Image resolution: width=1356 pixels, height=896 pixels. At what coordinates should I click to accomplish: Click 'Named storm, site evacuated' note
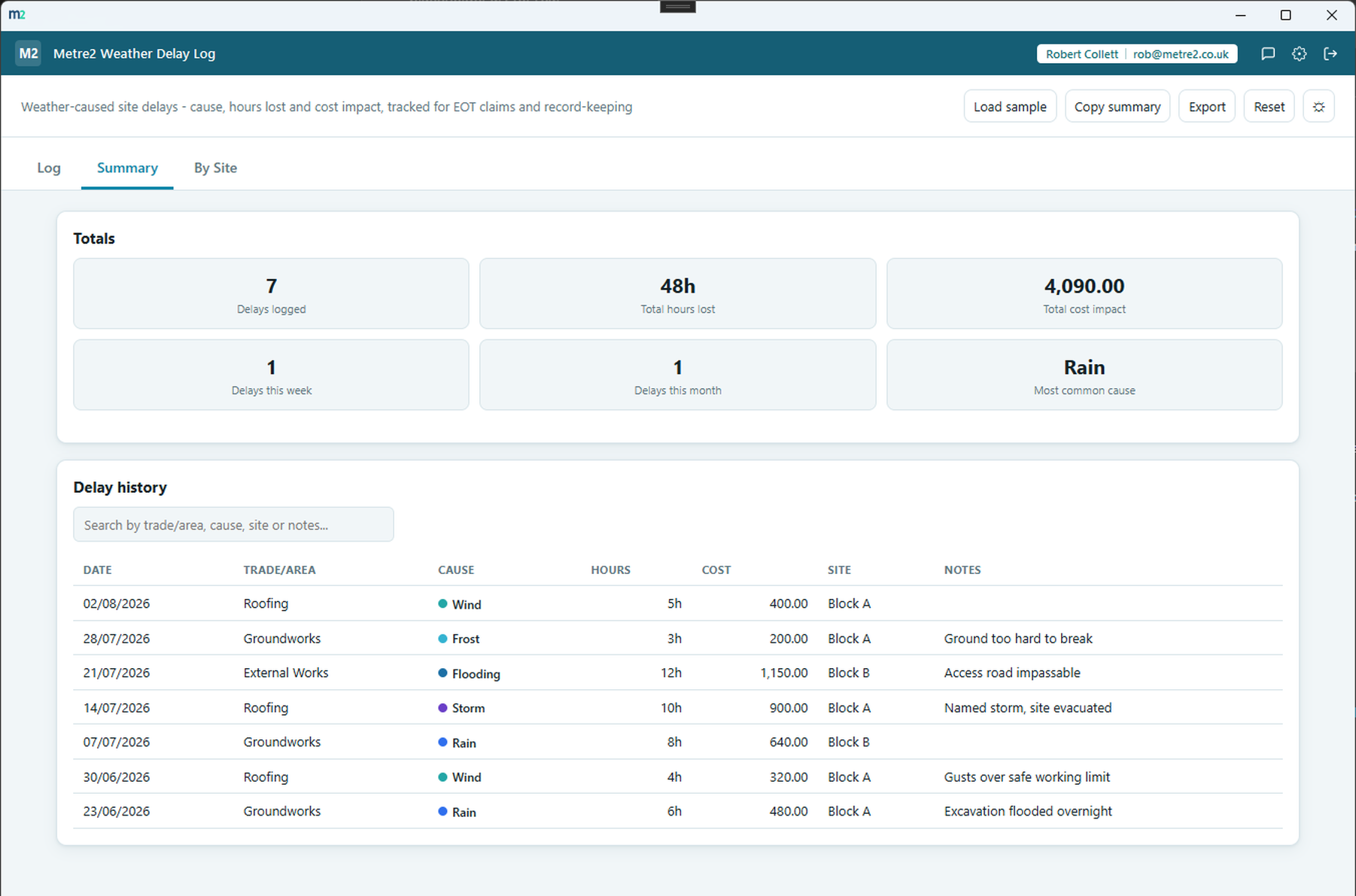pos(1028,707)
